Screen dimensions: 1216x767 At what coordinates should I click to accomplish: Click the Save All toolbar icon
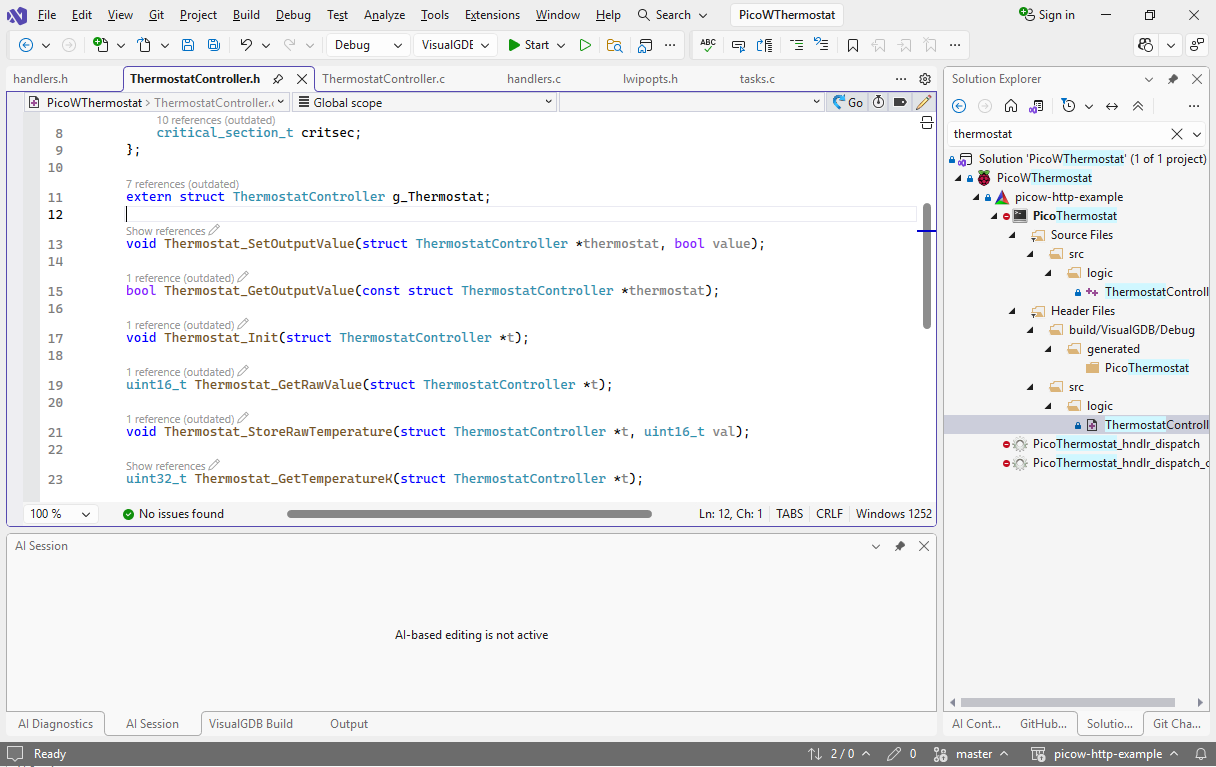(214, 45)
